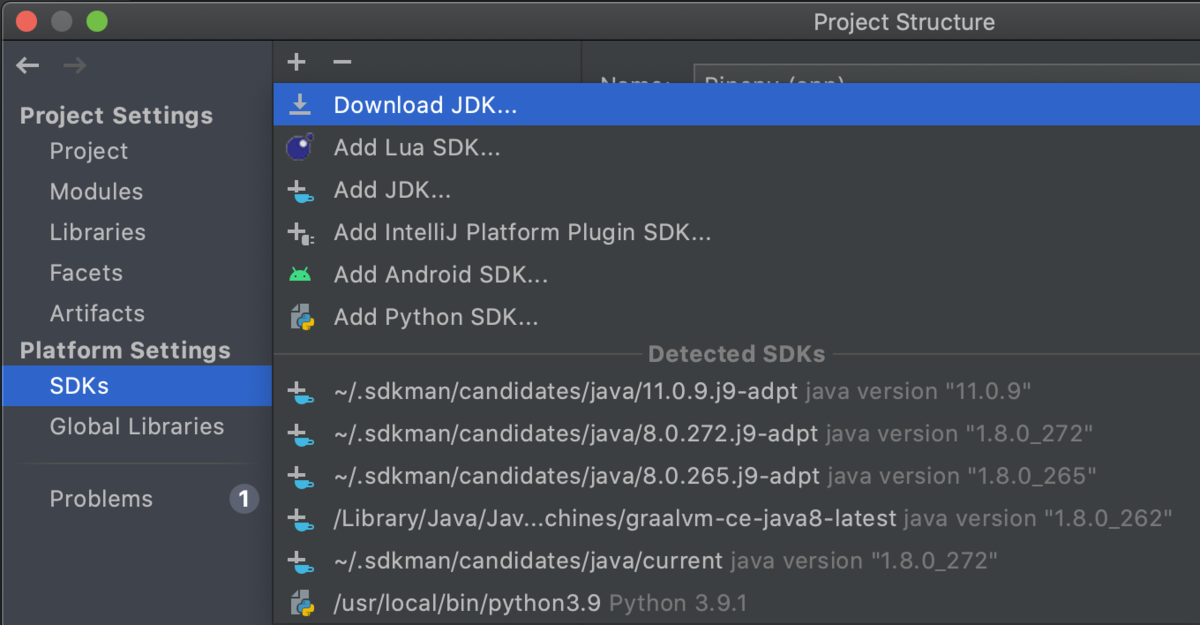The image size is (1200, 625).
Task: Click the Problems count badge 1
Action: coord(244,499)
